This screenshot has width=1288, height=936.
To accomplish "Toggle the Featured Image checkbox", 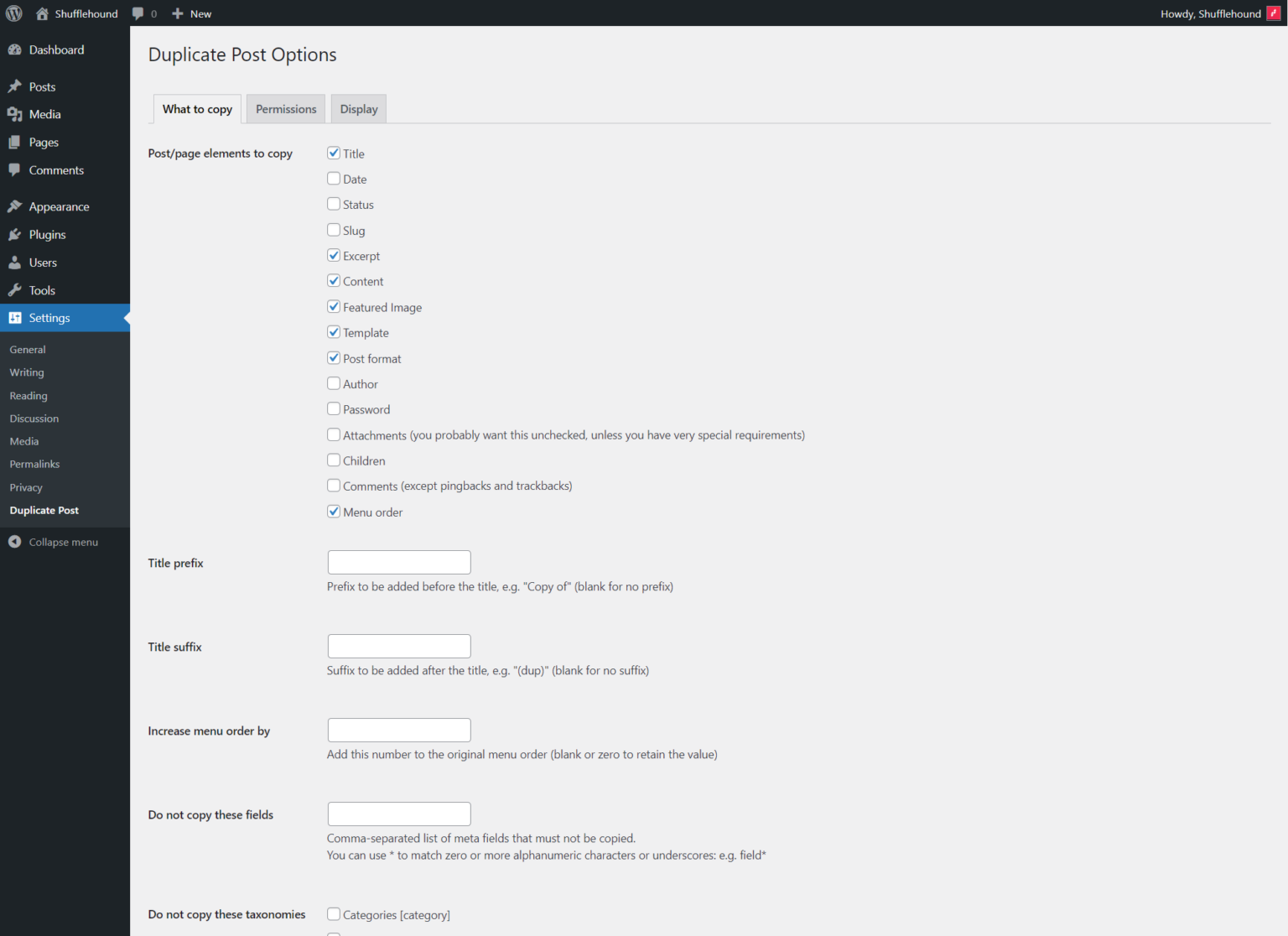I will [x=334, y=306].
